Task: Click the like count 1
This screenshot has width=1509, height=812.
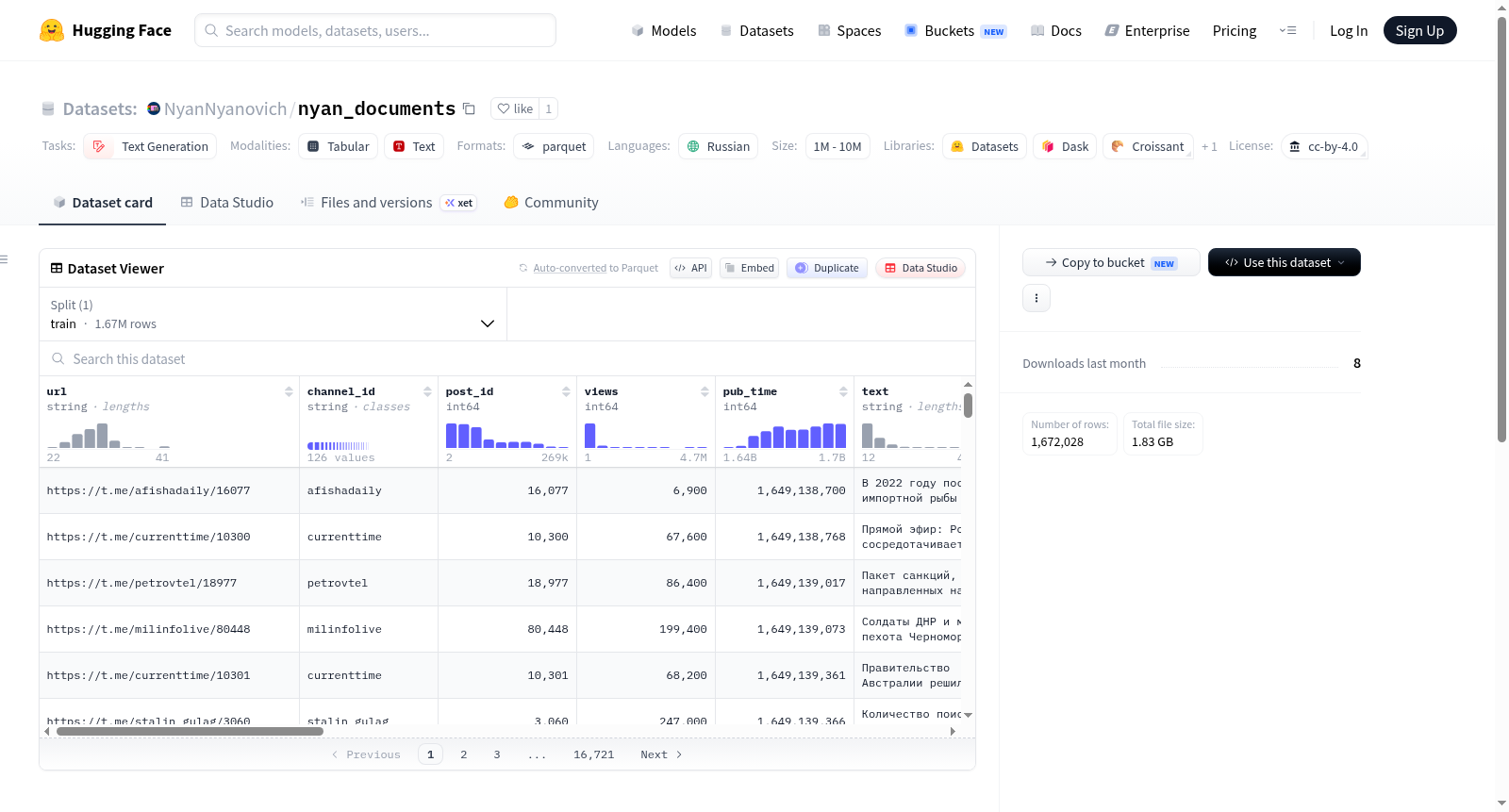Action: [x=548, y=108]
